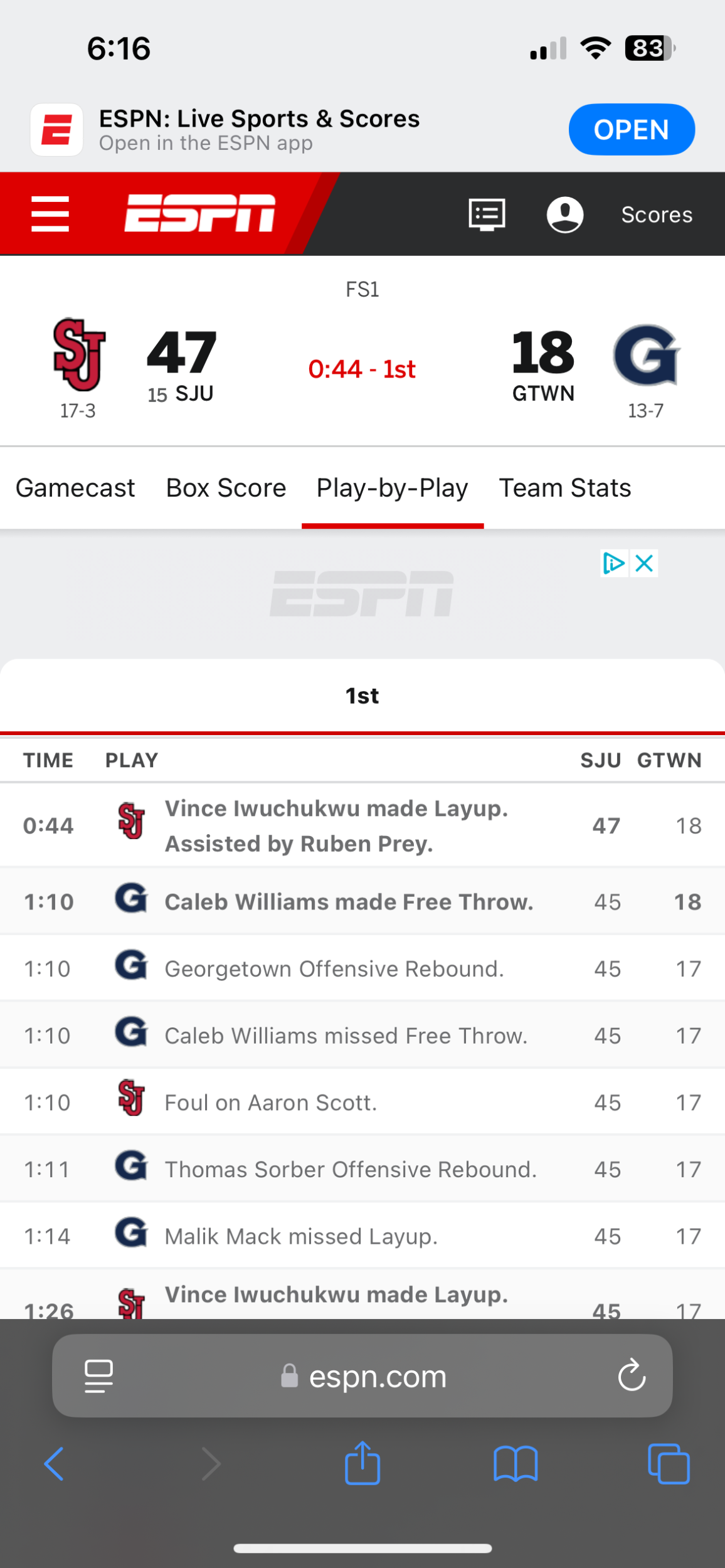Tap the ESPN logo in header
This screenshot has height=1568, width=725.
pyautogui.click(x=199, y=213)
